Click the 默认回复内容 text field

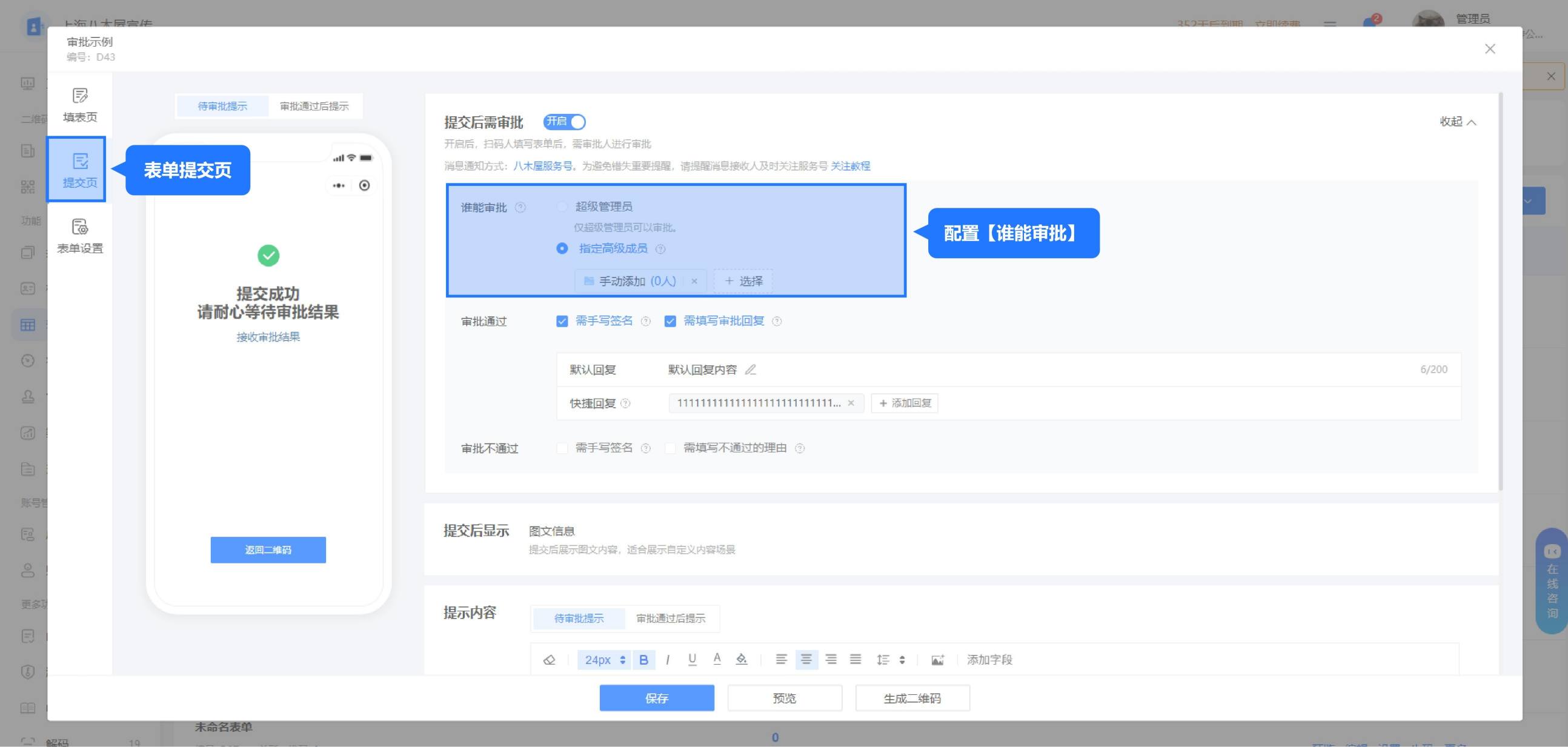[702, 370]
